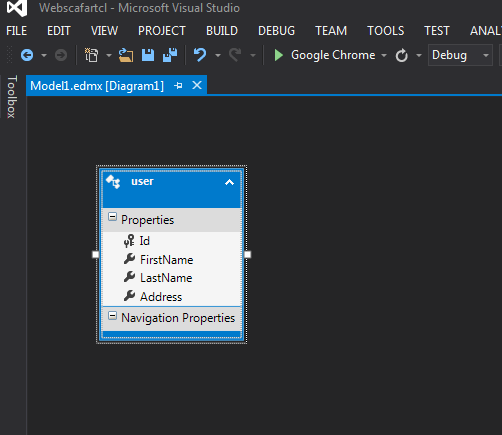Click the toolbar drag grip handle
The height and width of the screenshot is (435, 502).
point(10,55)
